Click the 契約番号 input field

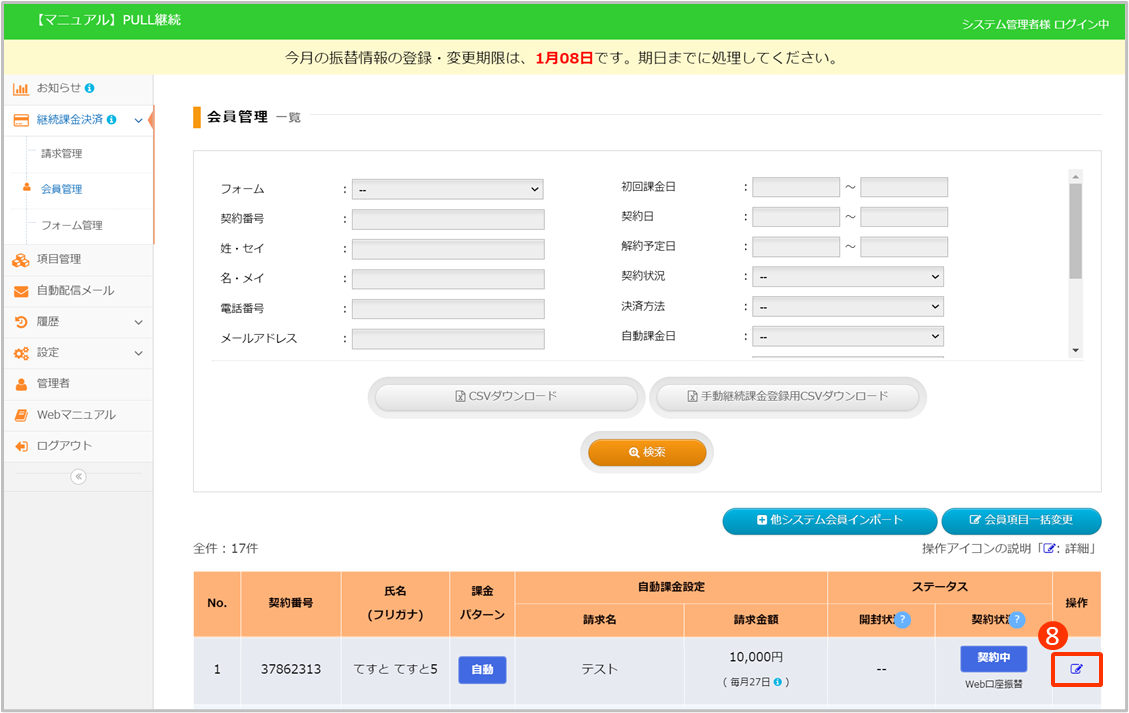[447, 219]
